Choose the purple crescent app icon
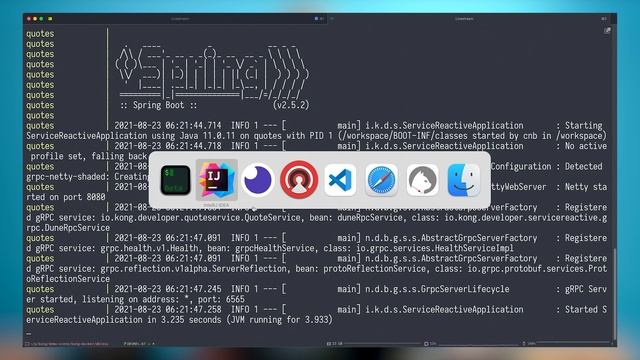 click(x=258, y=180)
